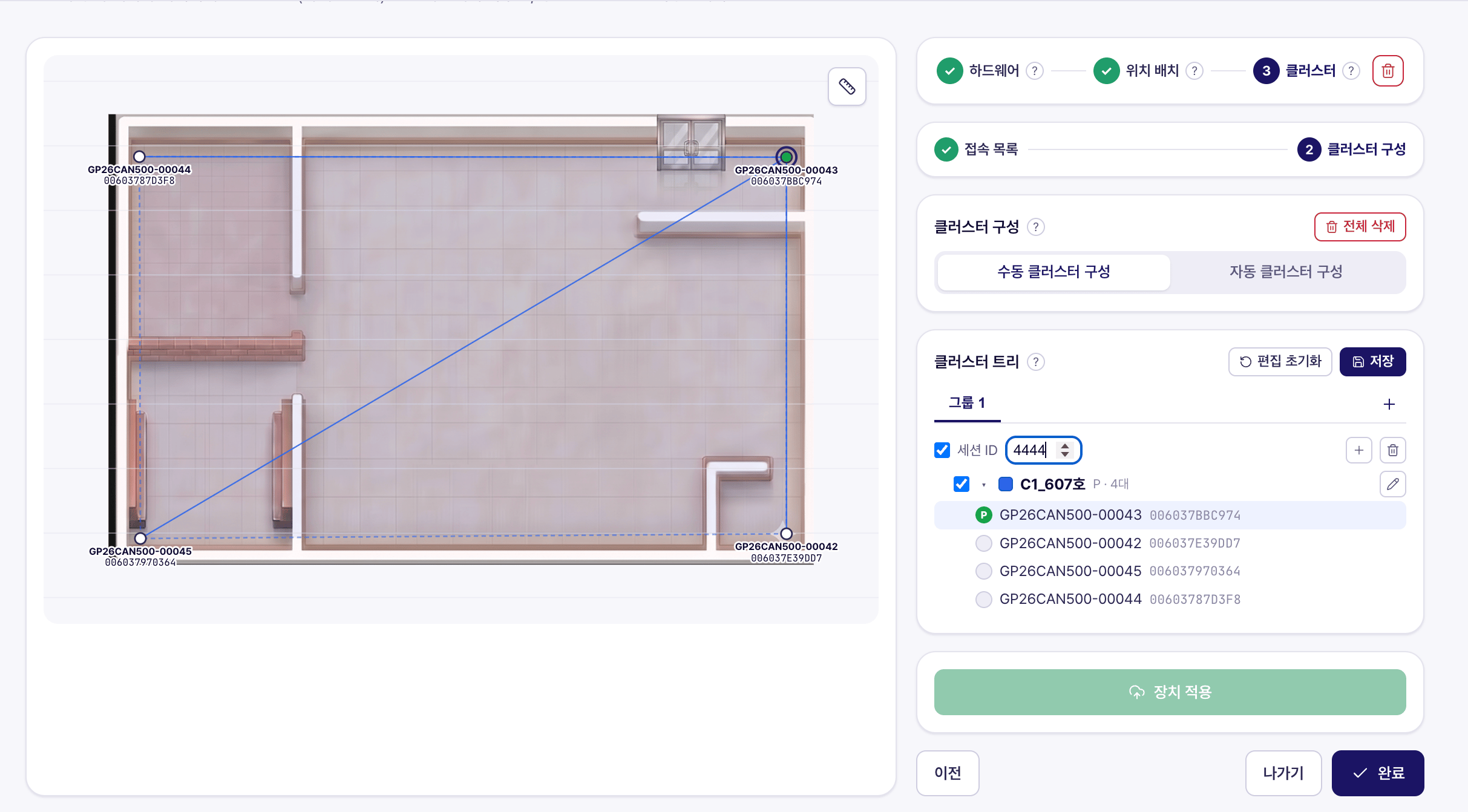
Task: Select device node GP26CAN500-00042 on floor plan
Action: (786, 534)
